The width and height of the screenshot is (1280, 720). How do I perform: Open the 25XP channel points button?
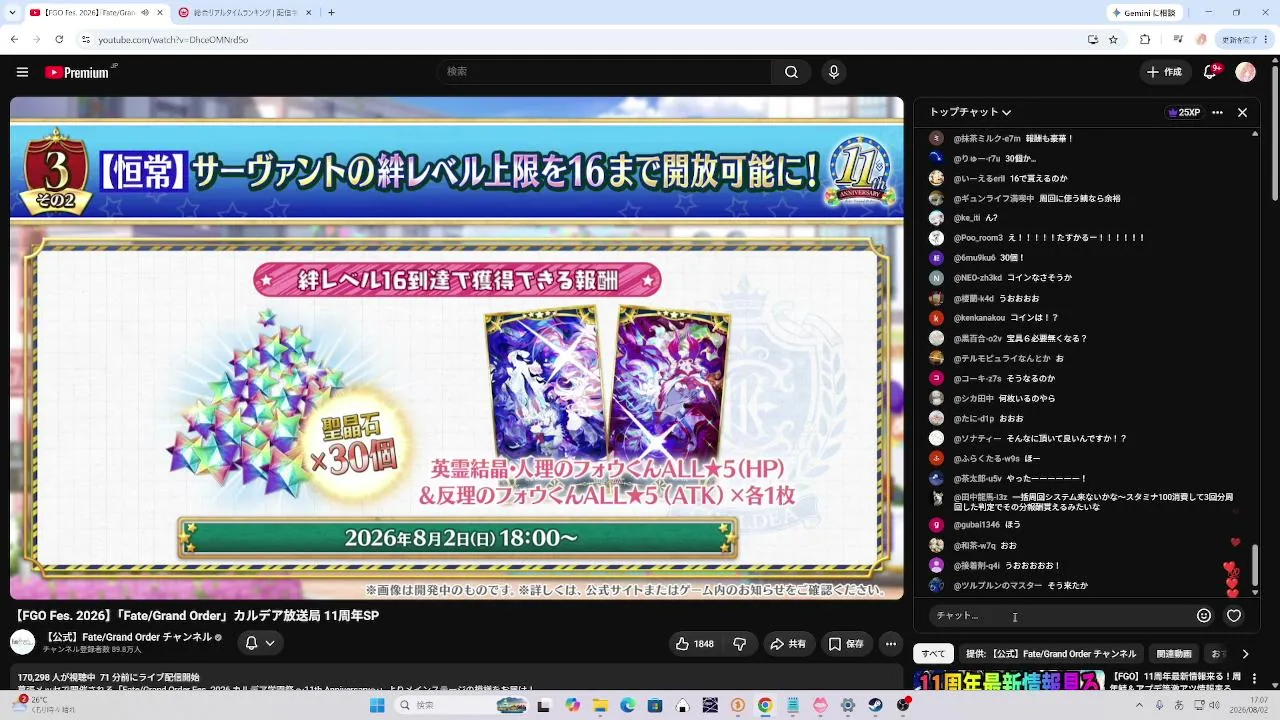[1184, 113]
